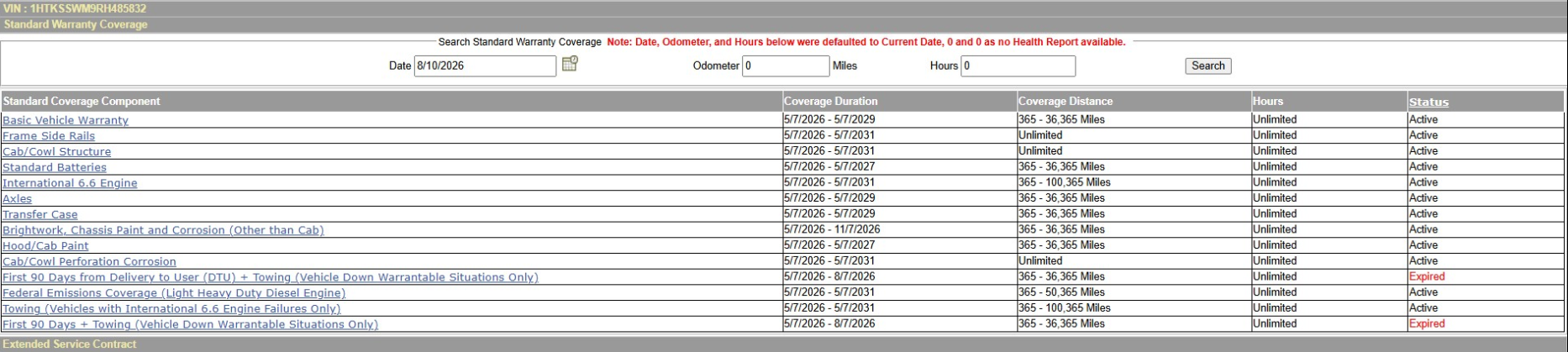Viewport: 1568px width, 352px height.
Task: View Transfer Case coverage details
Action: click(x=39, y=215)
